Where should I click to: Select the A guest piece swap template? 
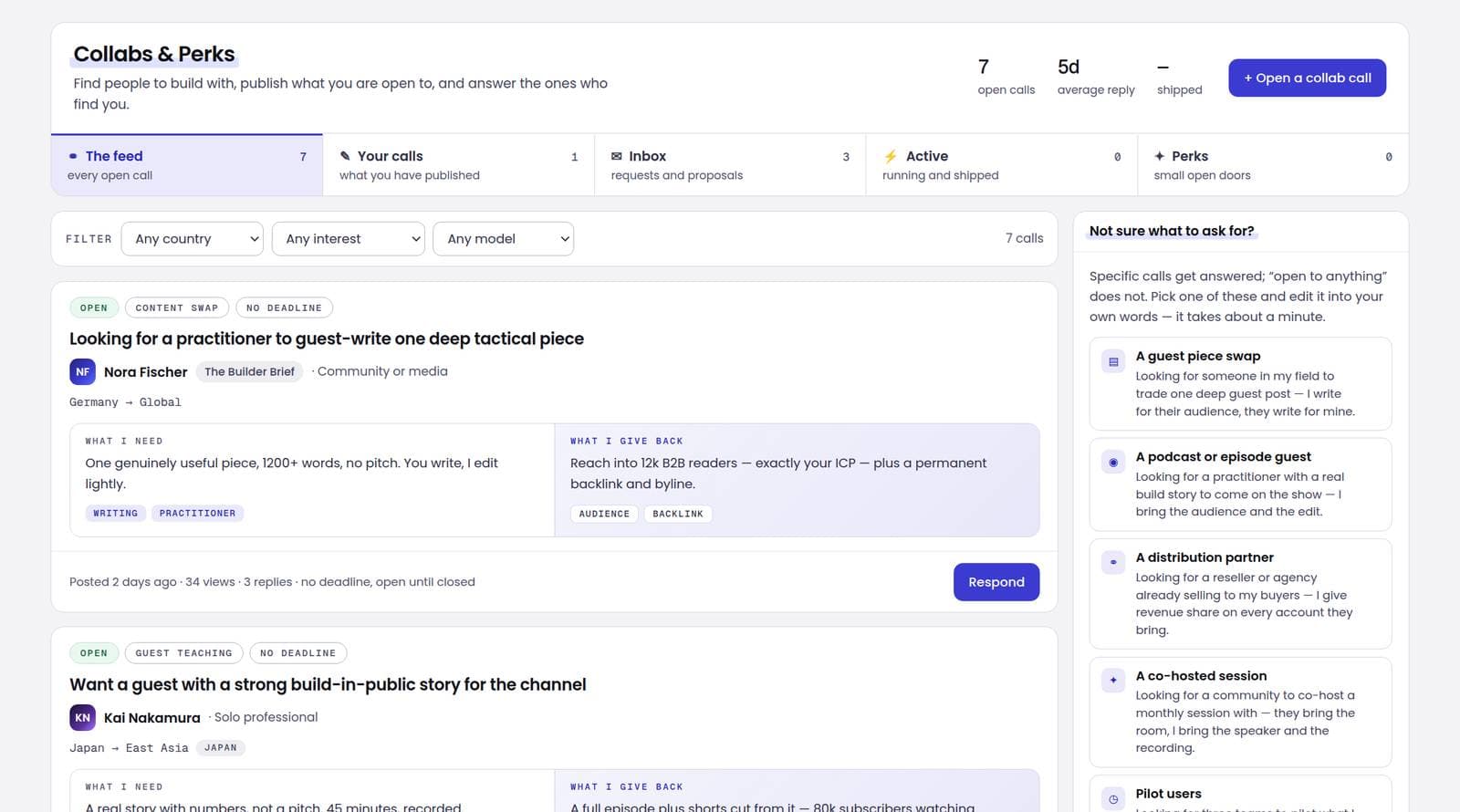1240,384
